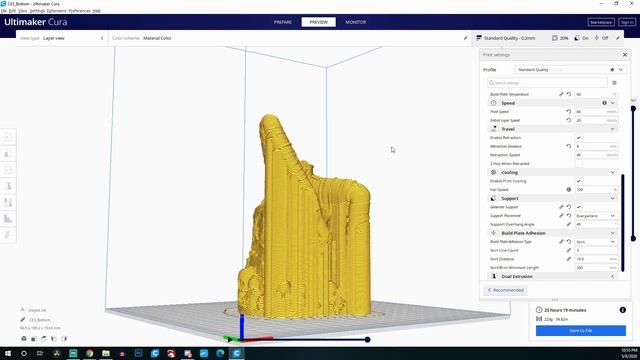Collapse the Support settings section
640x360 pixels.
[612, 198]
